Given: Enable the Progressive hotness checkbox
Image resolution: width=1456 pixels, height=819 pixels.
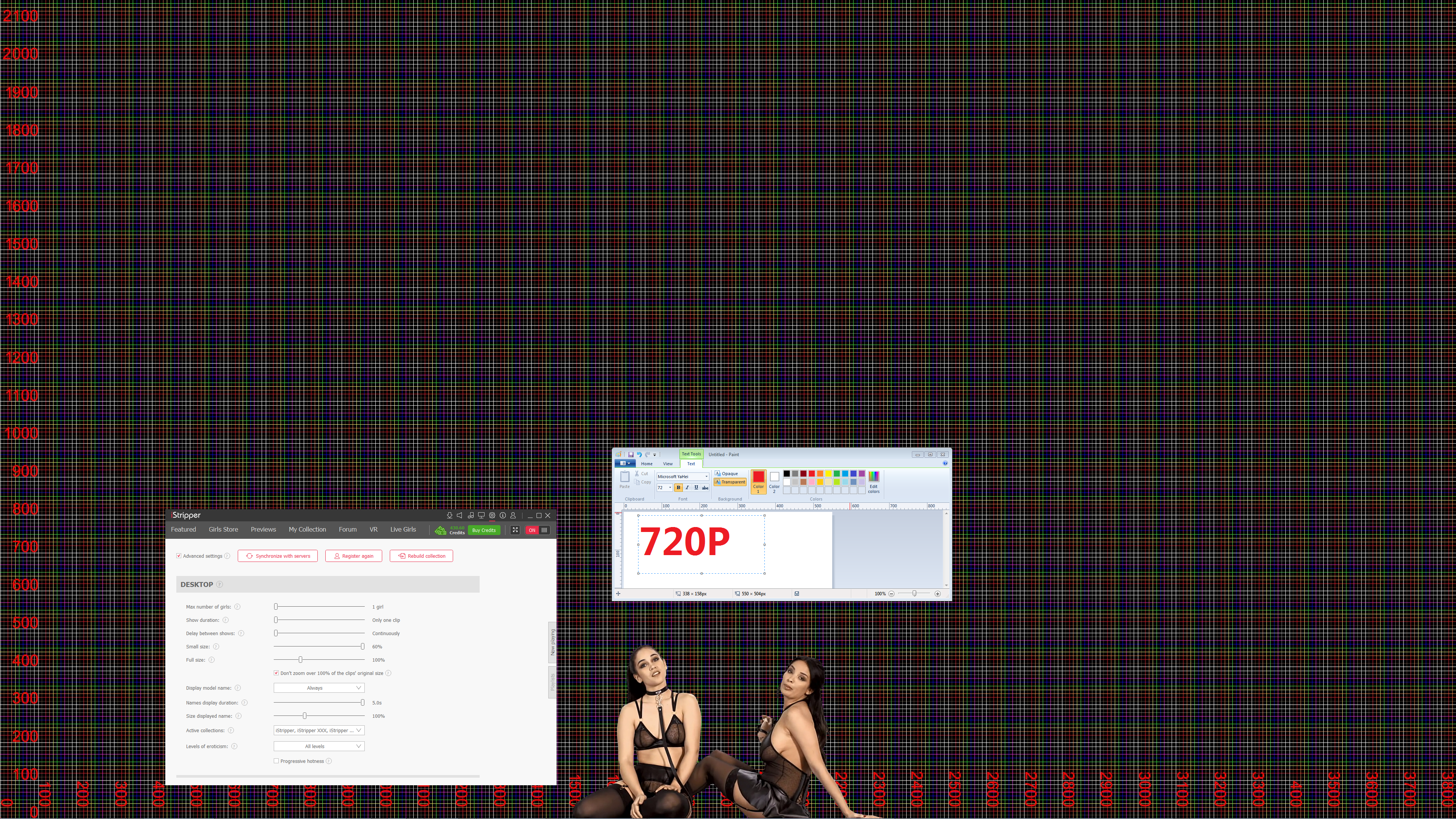Looking at the screenshot, I should click(276, 761).
